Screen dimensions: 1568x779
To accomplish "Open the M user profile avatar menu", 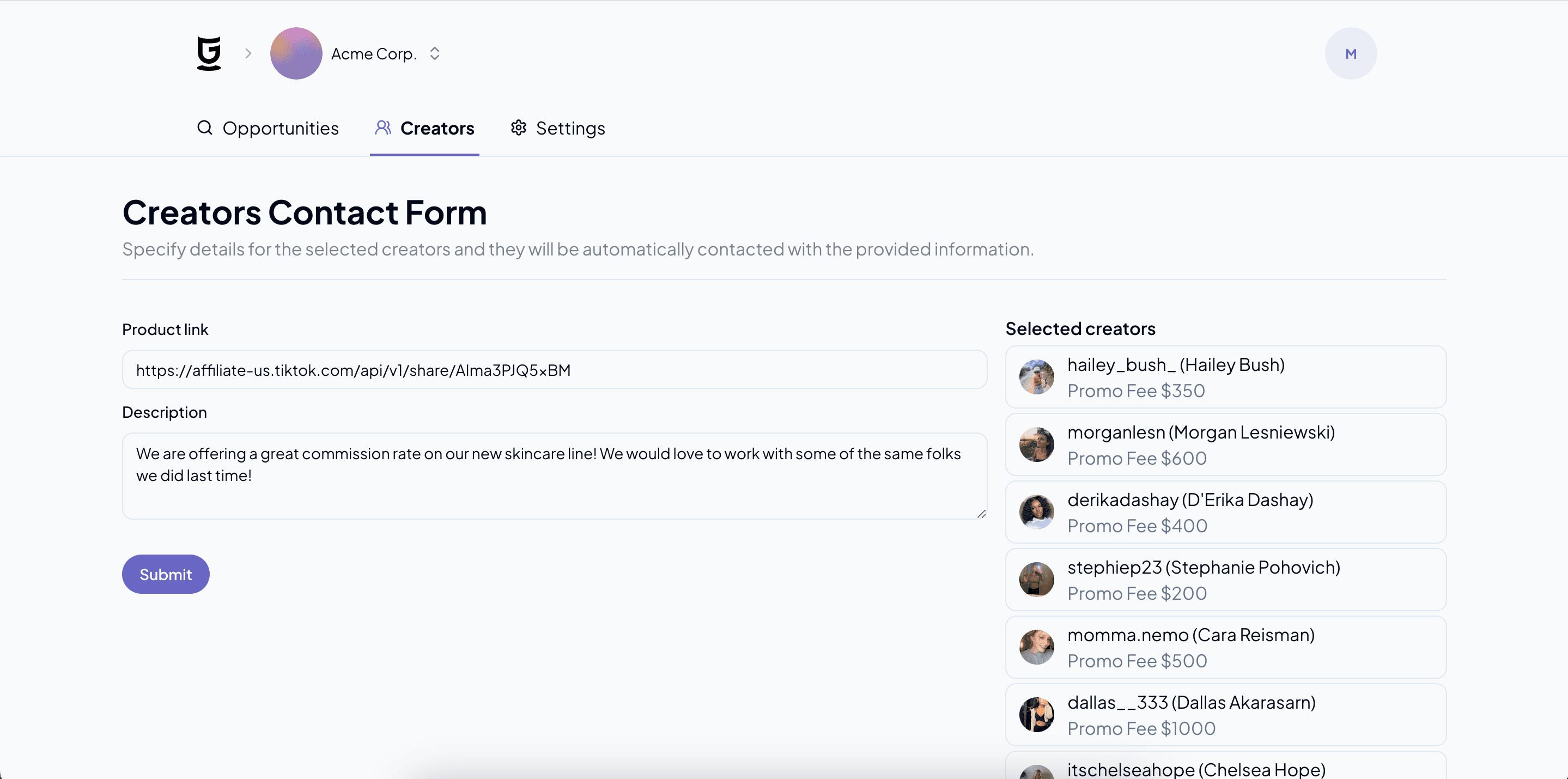I will tap(1351, 53).
